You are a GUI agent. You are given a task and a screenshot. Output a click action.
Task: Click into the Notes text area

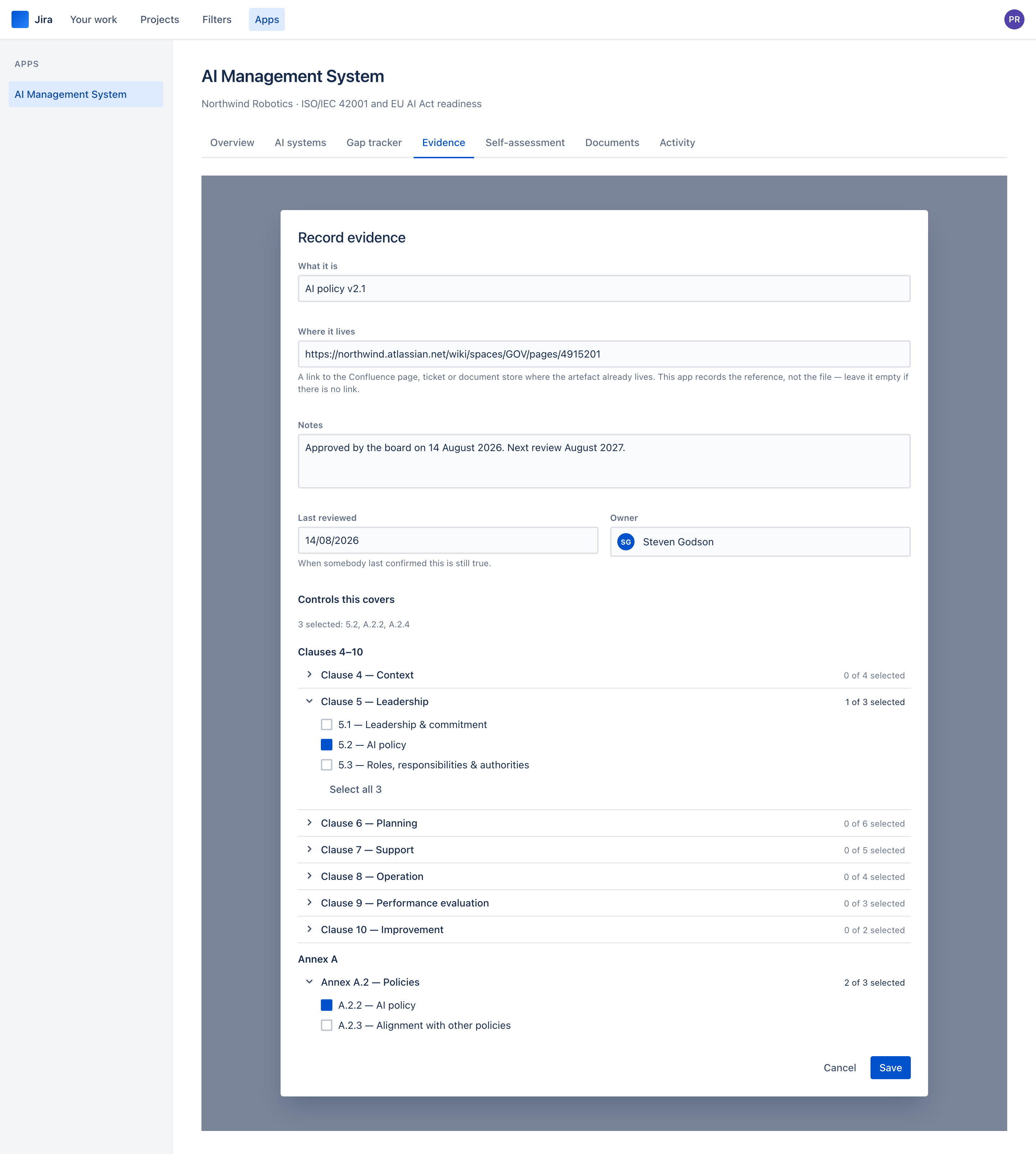604,461
